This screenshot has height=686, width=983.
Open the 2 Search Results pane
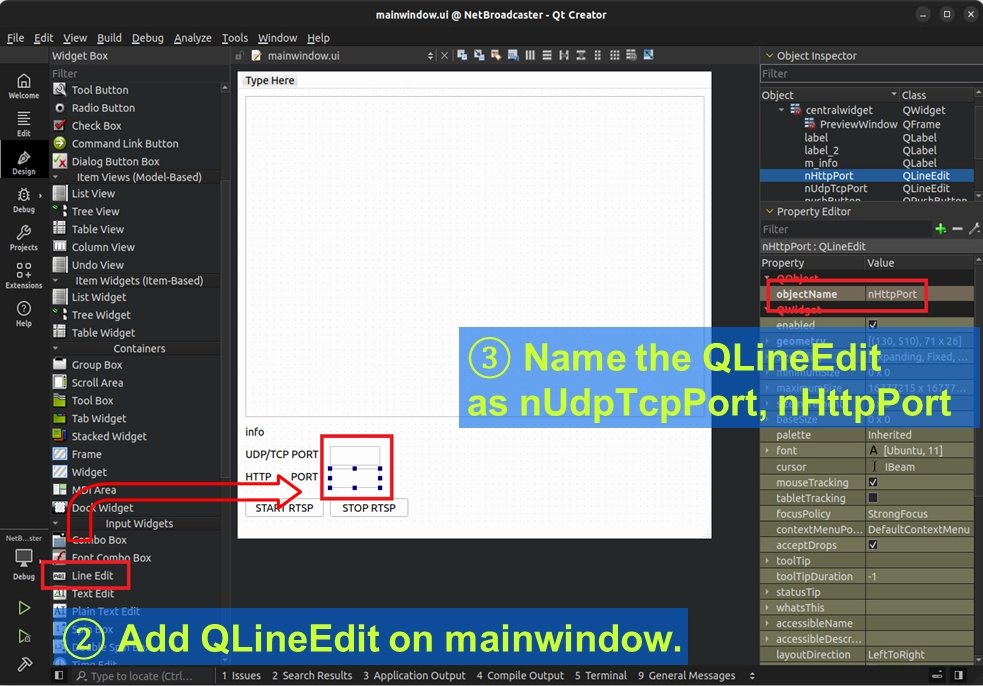click(312, 675)
